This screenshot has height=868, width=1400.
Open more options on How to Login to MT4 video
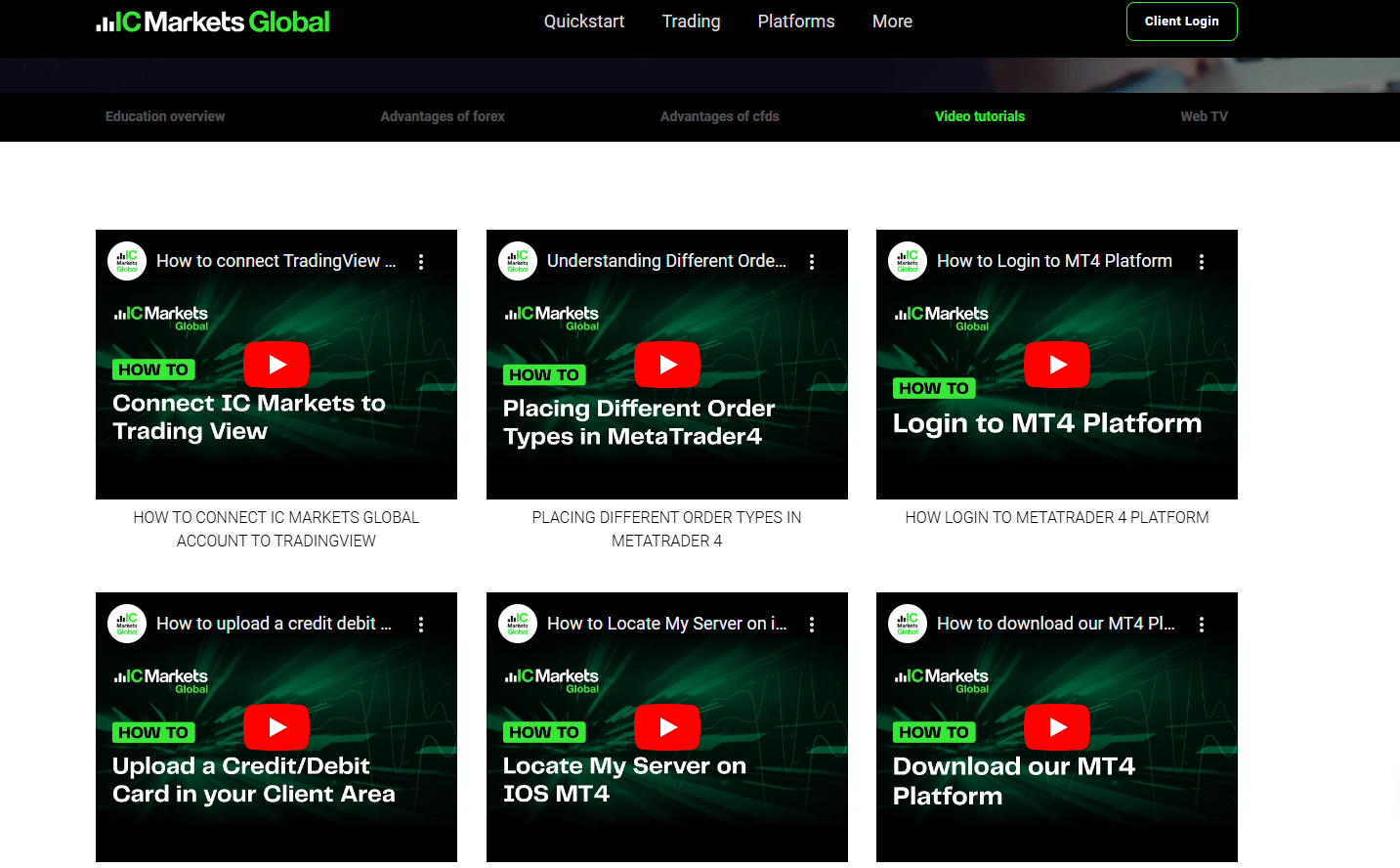tap(1202, 262)
